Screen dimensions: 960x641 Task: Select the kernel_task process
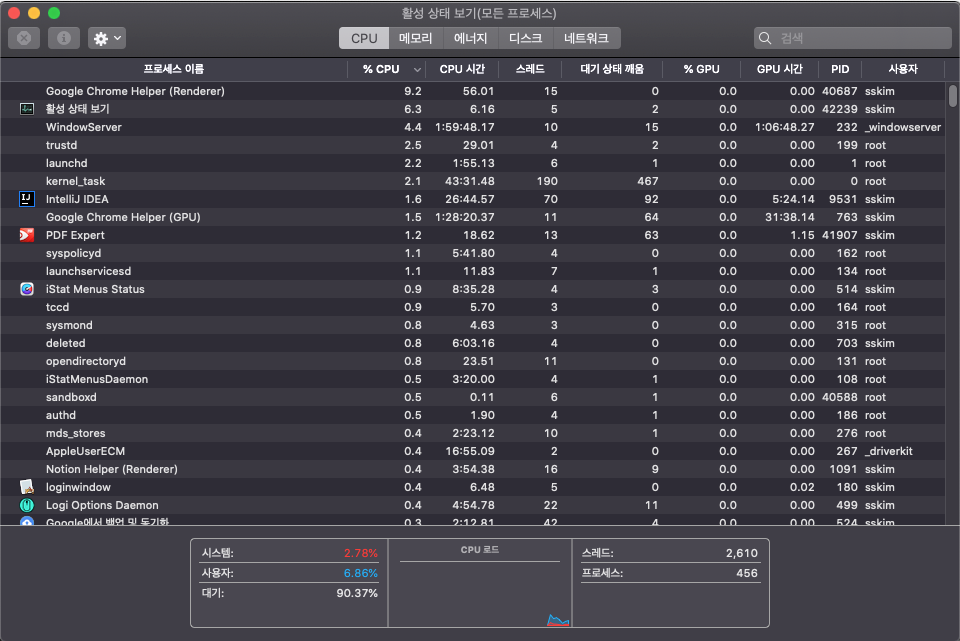click(x=473, y=181)
